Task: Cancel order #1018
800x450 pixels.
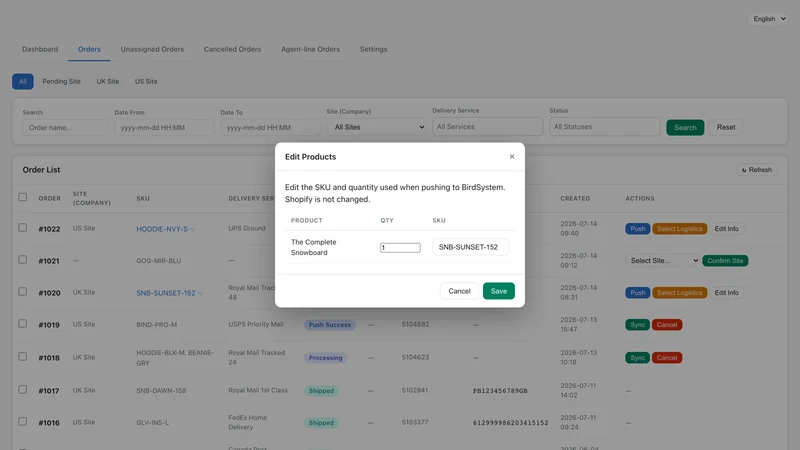Action: coord(666,358)
